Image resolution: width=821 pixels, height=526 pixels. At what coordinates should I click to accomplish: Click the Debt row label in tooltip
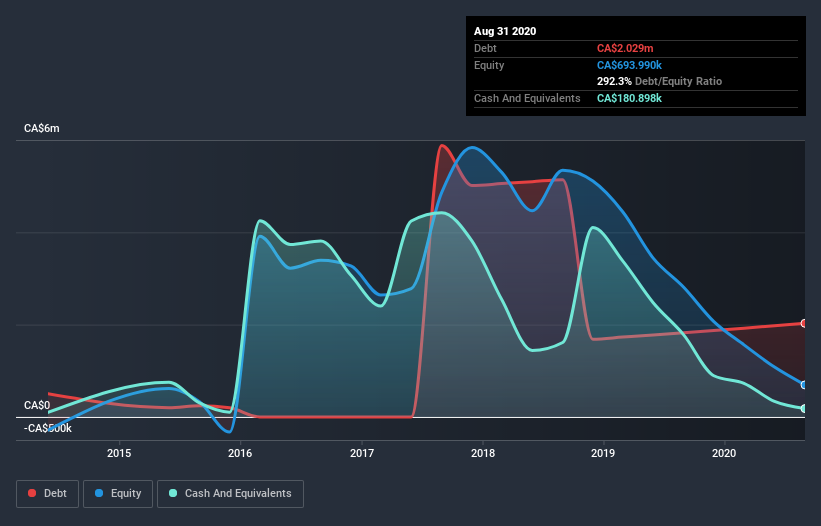(485, 48)
